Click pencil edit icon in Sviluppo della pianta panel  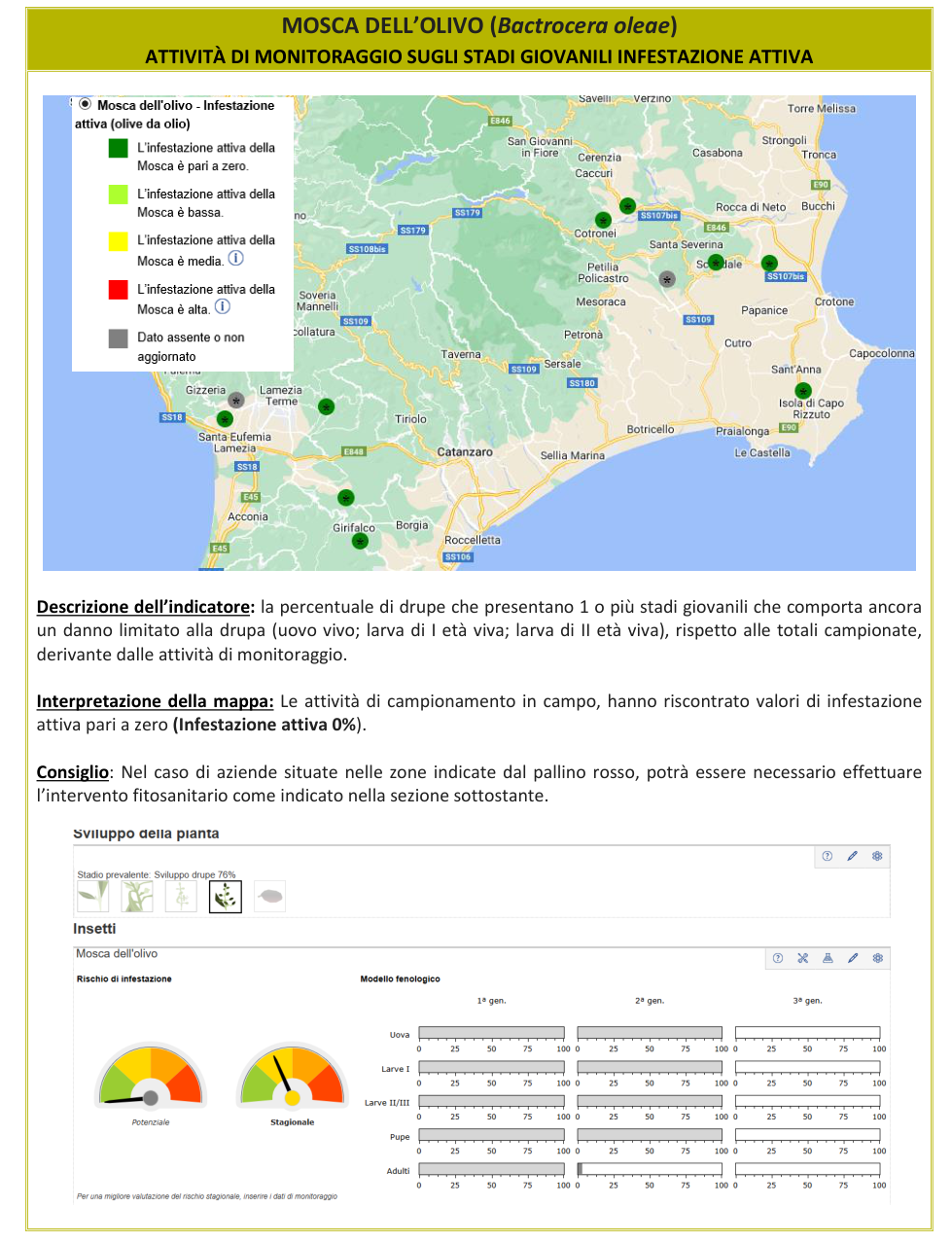point(853,856)
